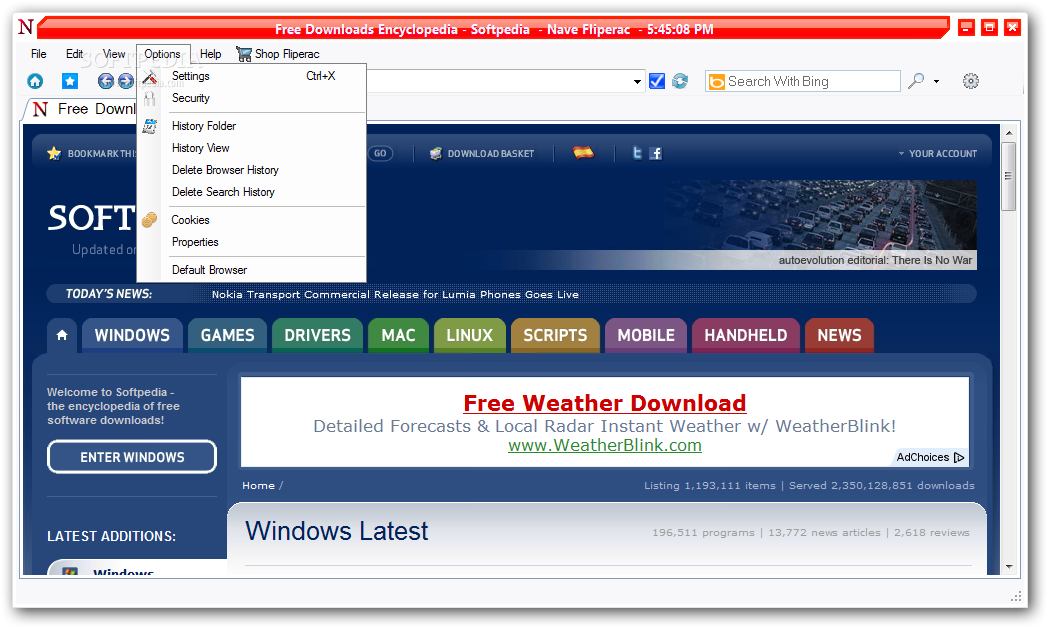Viewport: 1048px width, 628px height.
Task: Open the File menu
Action: point(39,54)
